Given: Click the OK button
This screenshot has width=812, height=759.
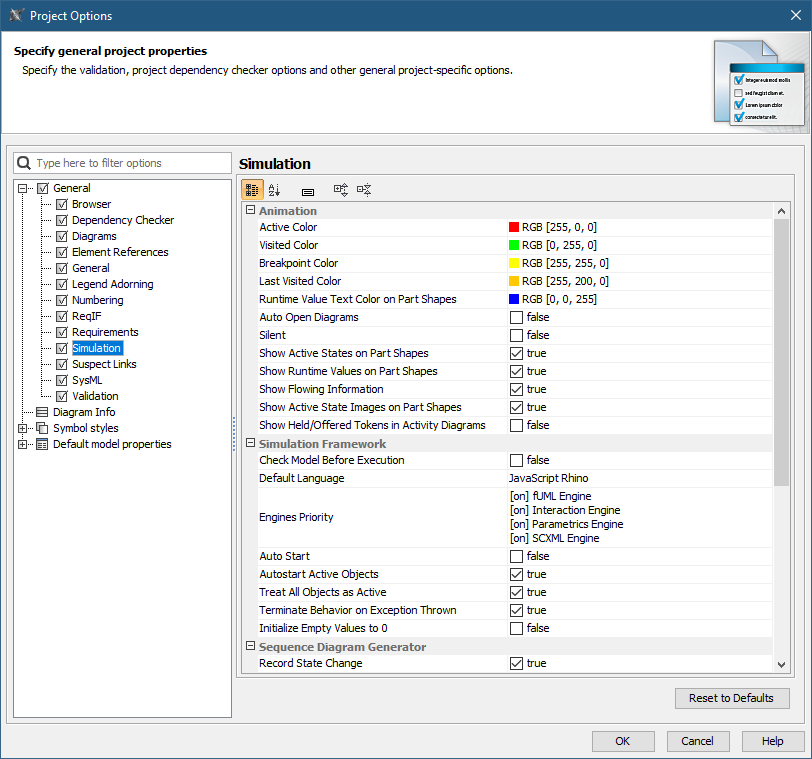Looking at the screenshot, I should 623,741.
